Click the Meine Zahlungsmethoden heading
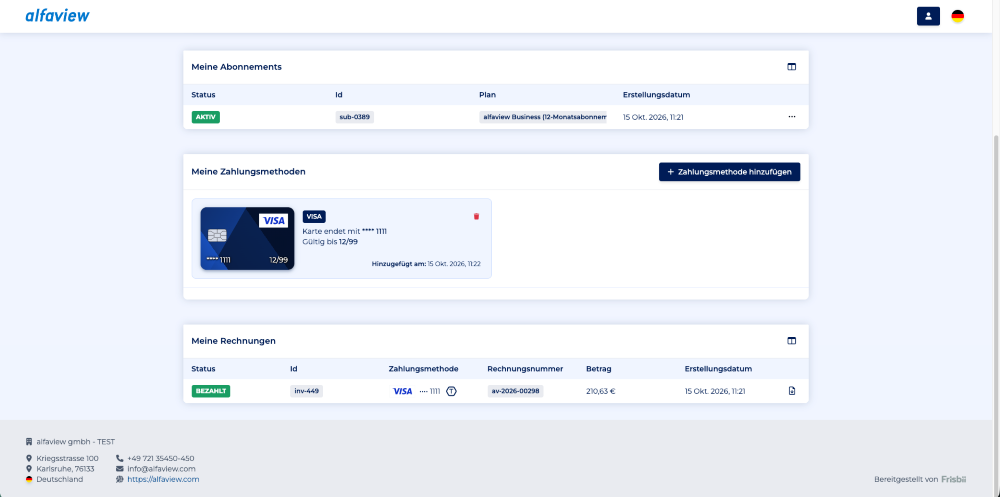Viewport: 1000px width, 497px height. click(x=248, y=172)
